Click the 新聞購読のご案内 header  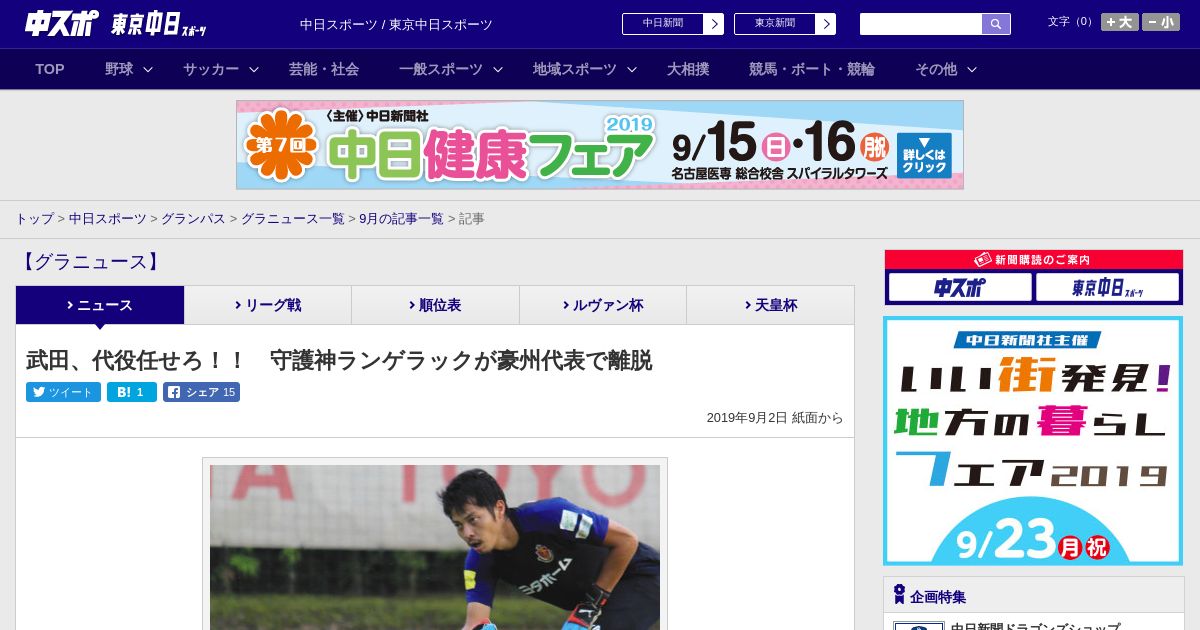click(x=1034, y=260)
